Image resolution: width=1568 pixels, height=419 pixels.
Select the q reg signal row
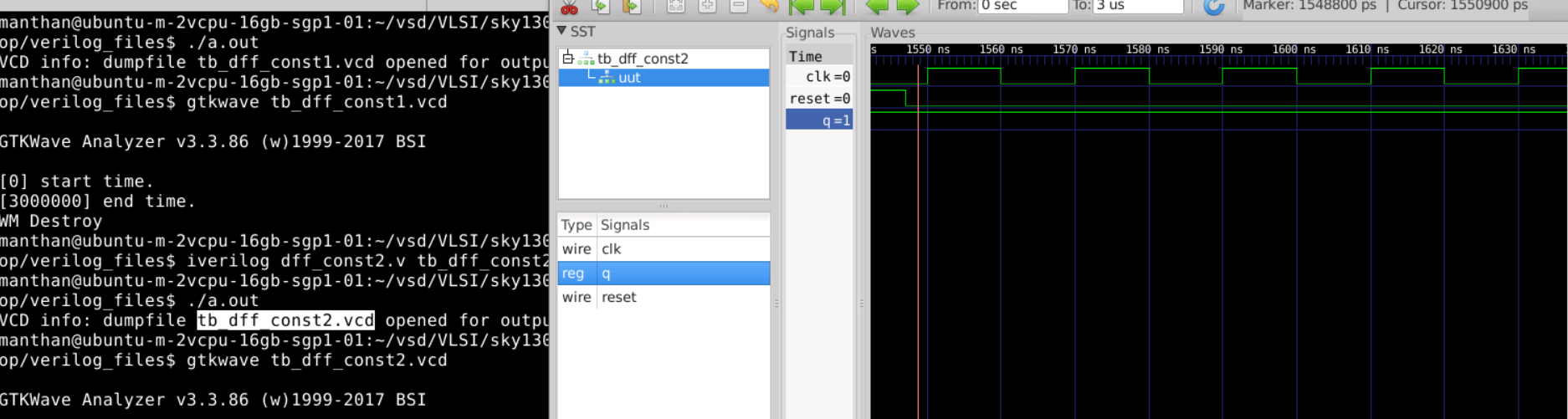pyautogui.click(x=664, y=273)
